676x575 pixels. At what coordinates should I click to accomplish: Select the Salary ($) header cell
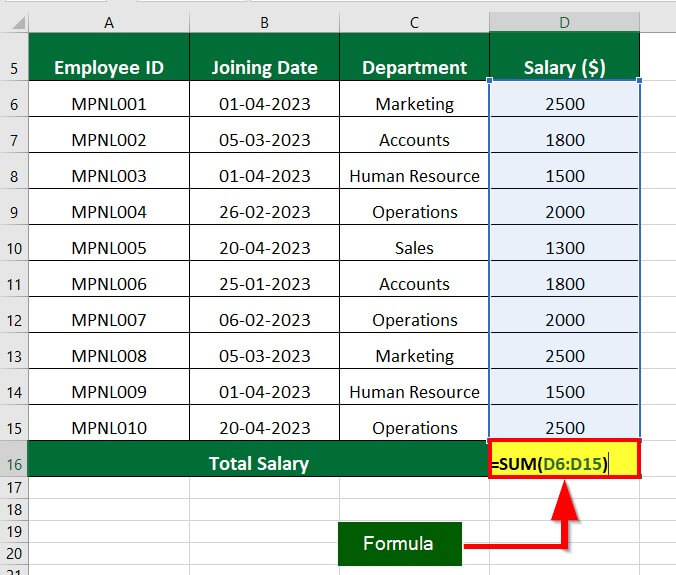tap(564, 68)
